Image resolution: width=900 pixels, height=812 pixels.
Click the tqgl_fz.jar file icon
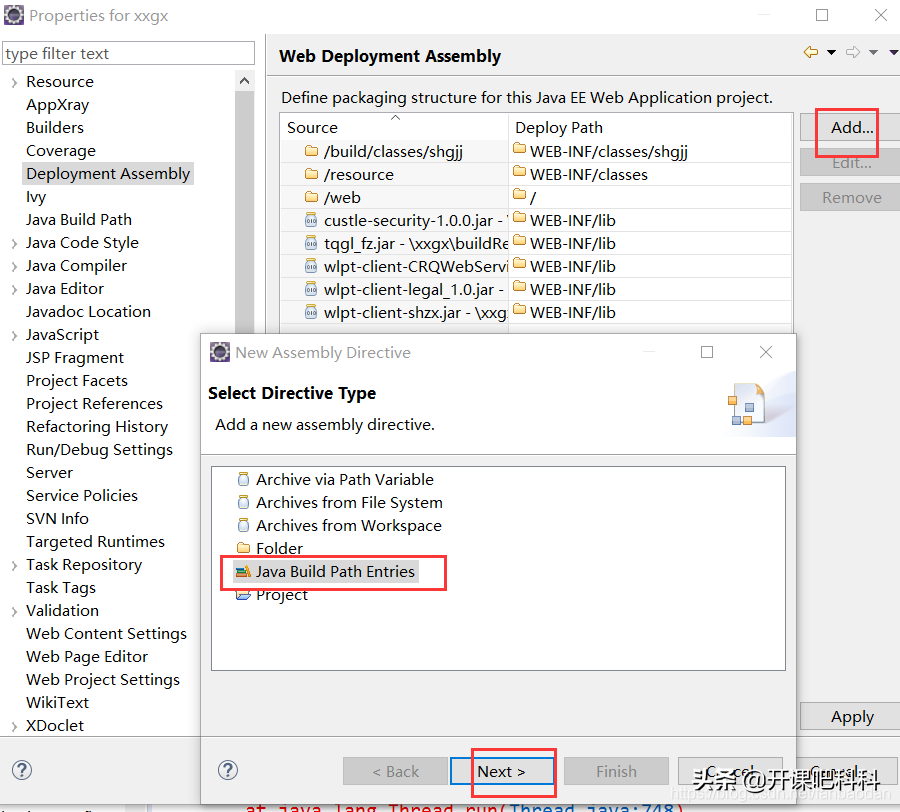[x=311, y=243]
